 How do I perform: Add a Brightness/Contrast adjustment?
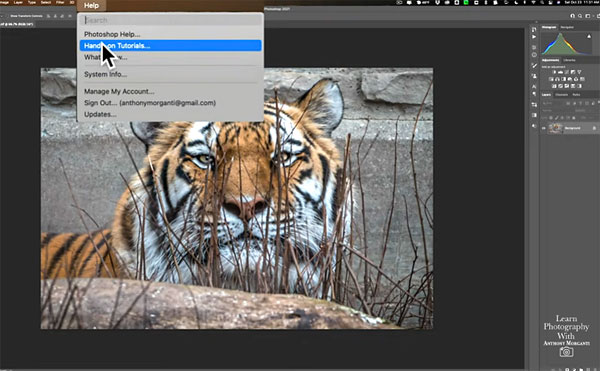[554, 72]
